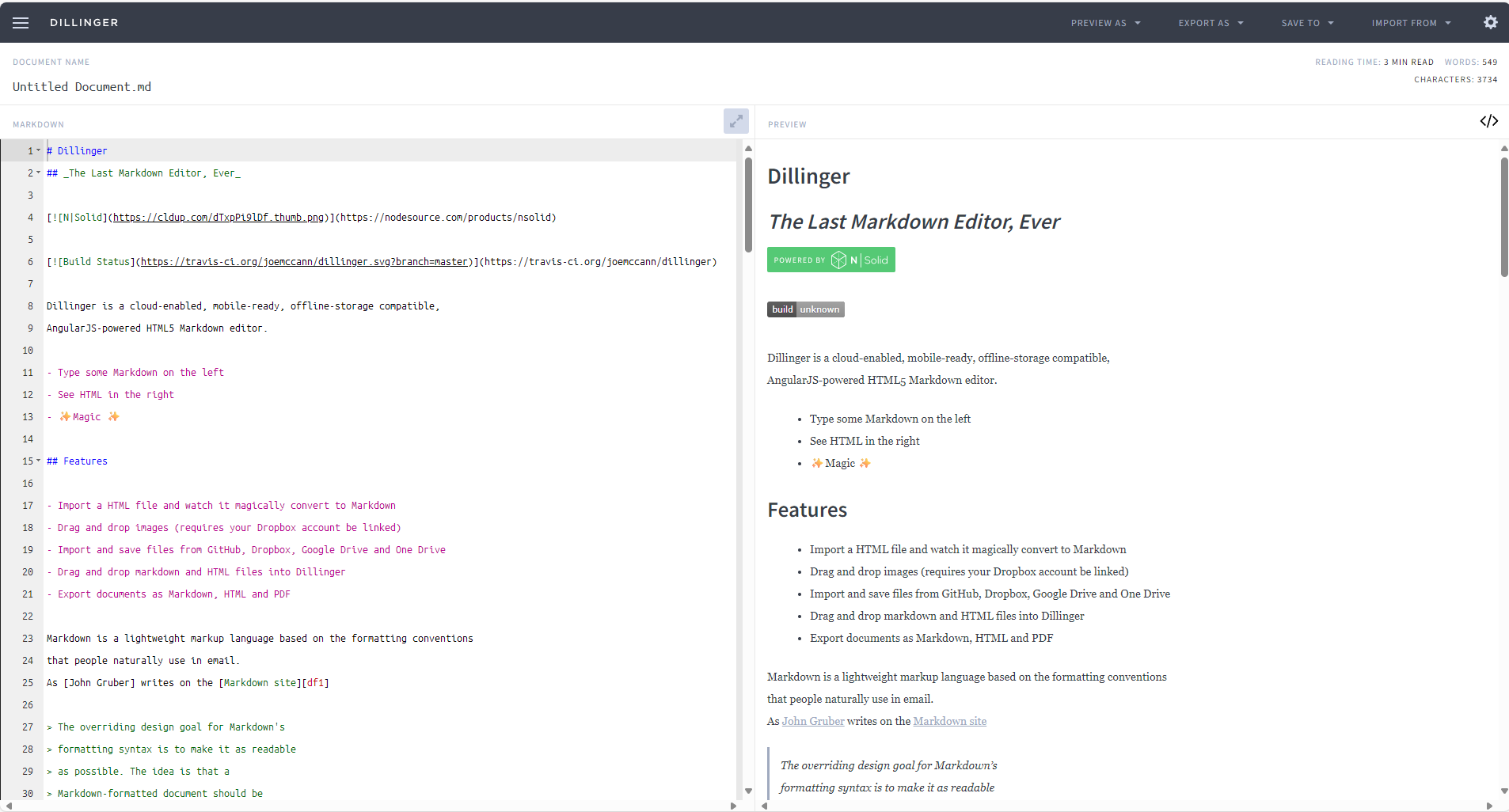Toggle HTML code view icon in preview
The image size is (1509, 812).
(x=1488, y=121)
